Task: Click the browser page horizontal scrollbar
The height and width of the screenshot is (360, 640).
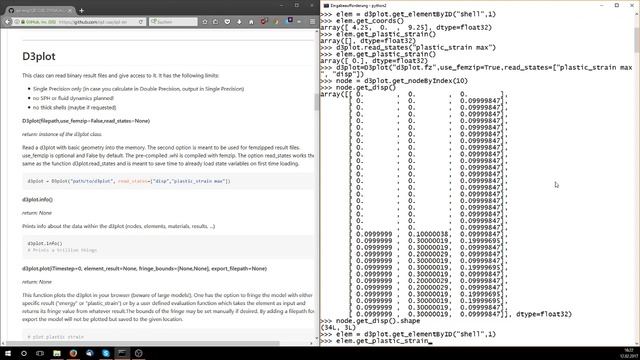Action: [x=142, y=343]
